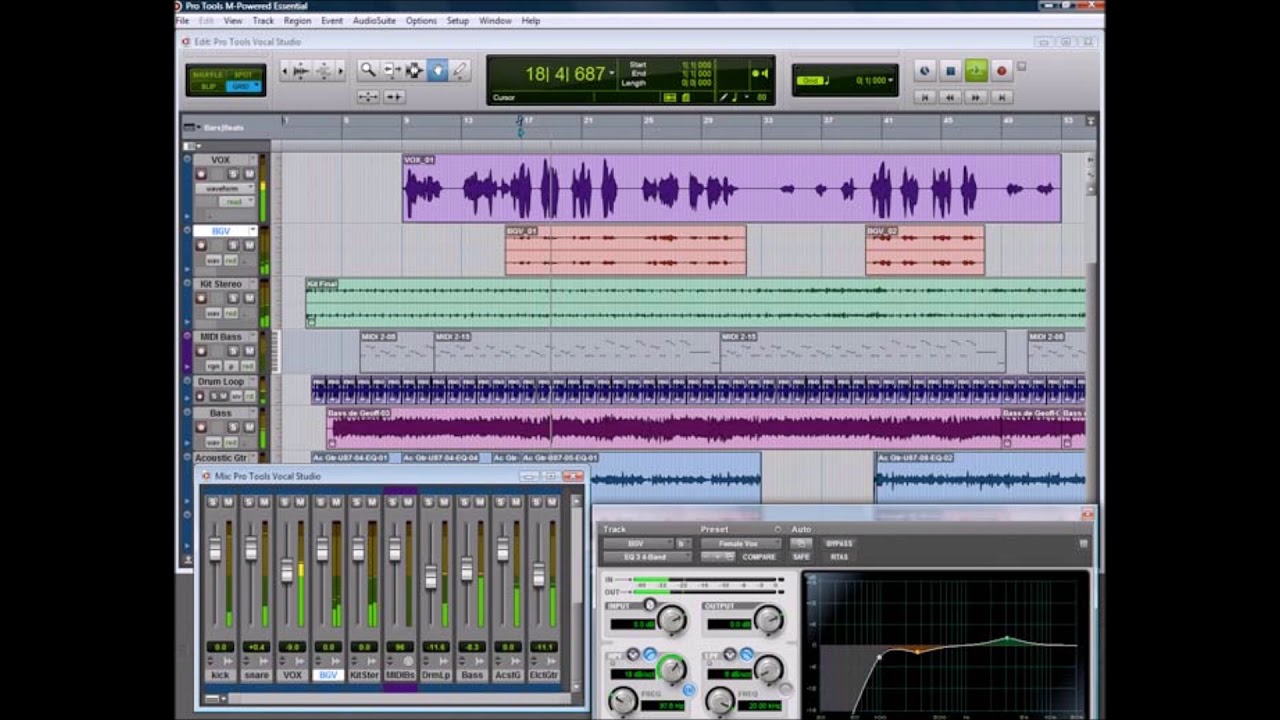The width and height of the screenshot is (1280, 720).
Task: Click the plug-in RTAS button
Action: (839, 557)
